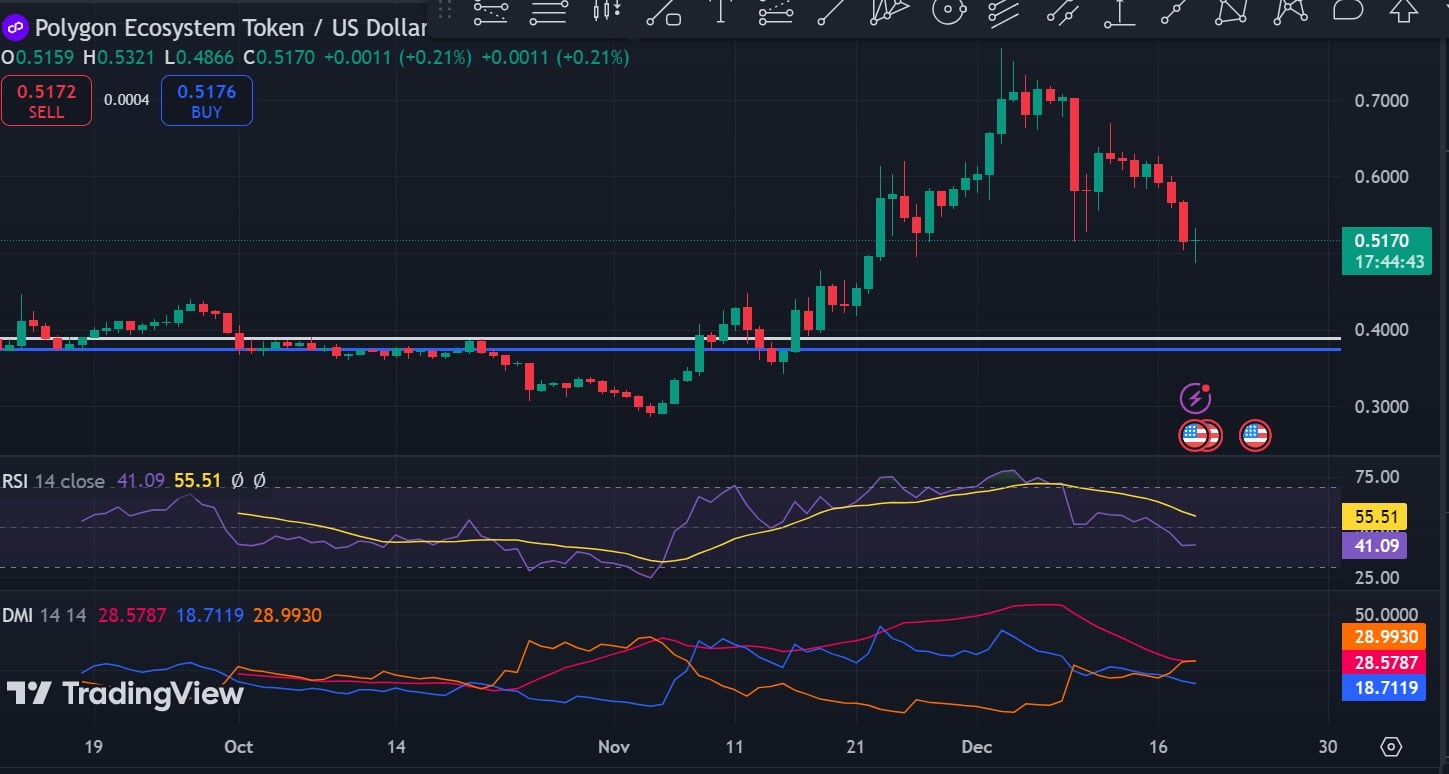The height and width of the screenshot is (774, 1449).
Task: Select the horizontal lines drawing tool icon
Action: point(549,12)
